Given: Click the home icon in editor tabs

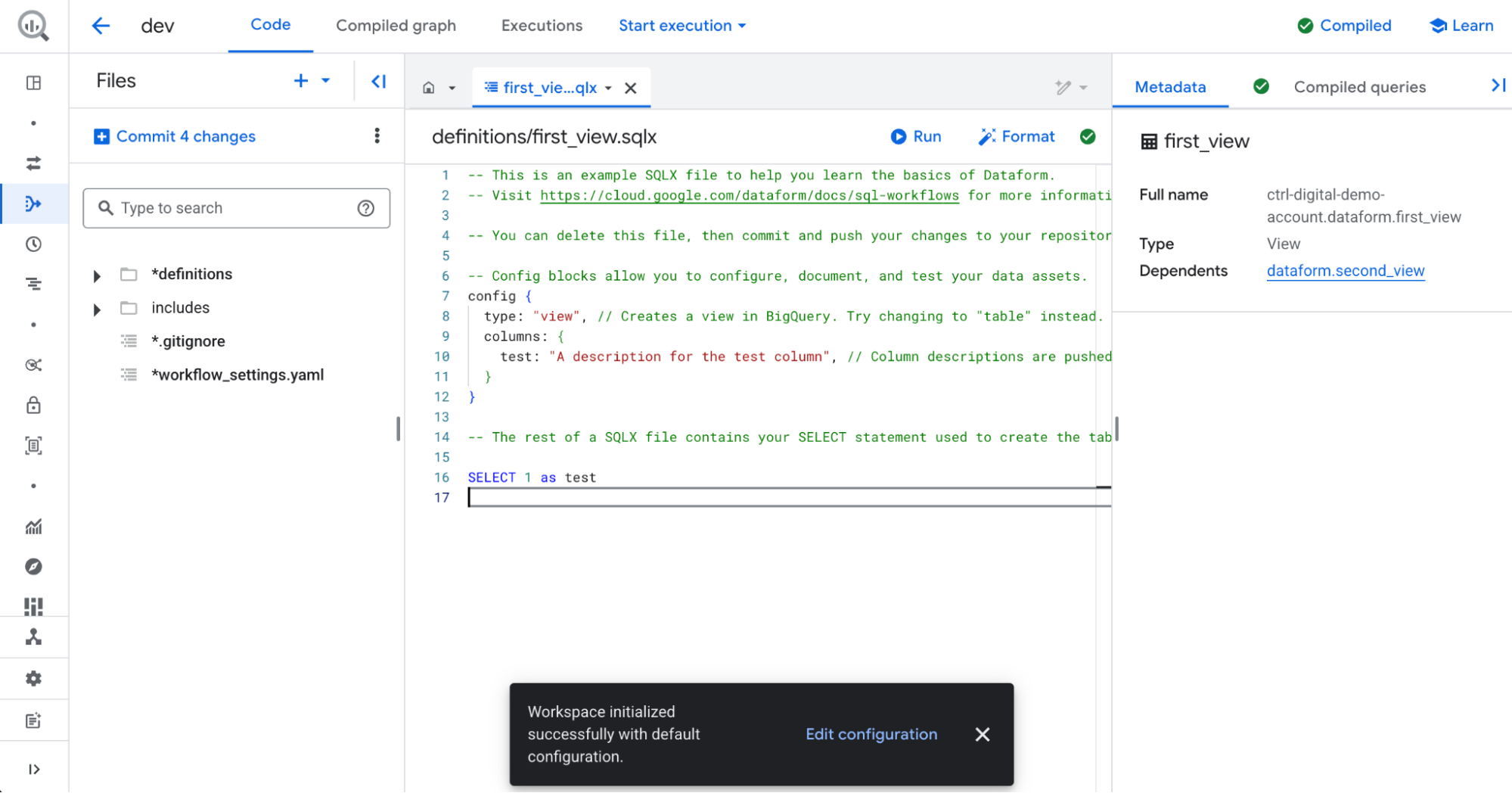Looking at the screenshot, I should tap(429, 88).
